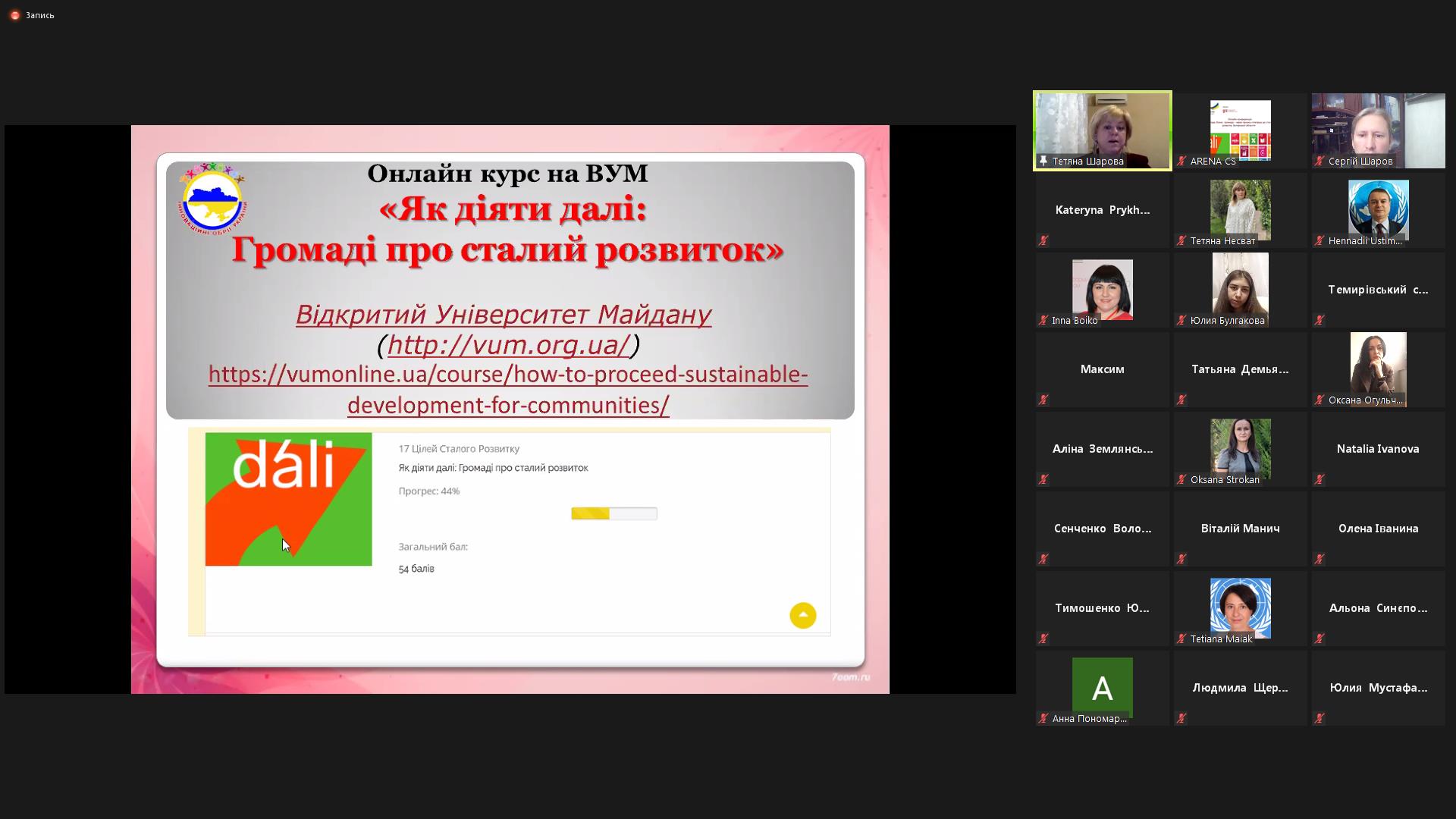
Task: Click muted mic icon on Tetiana Maiak tile
Action: [x=1181, y=639]
